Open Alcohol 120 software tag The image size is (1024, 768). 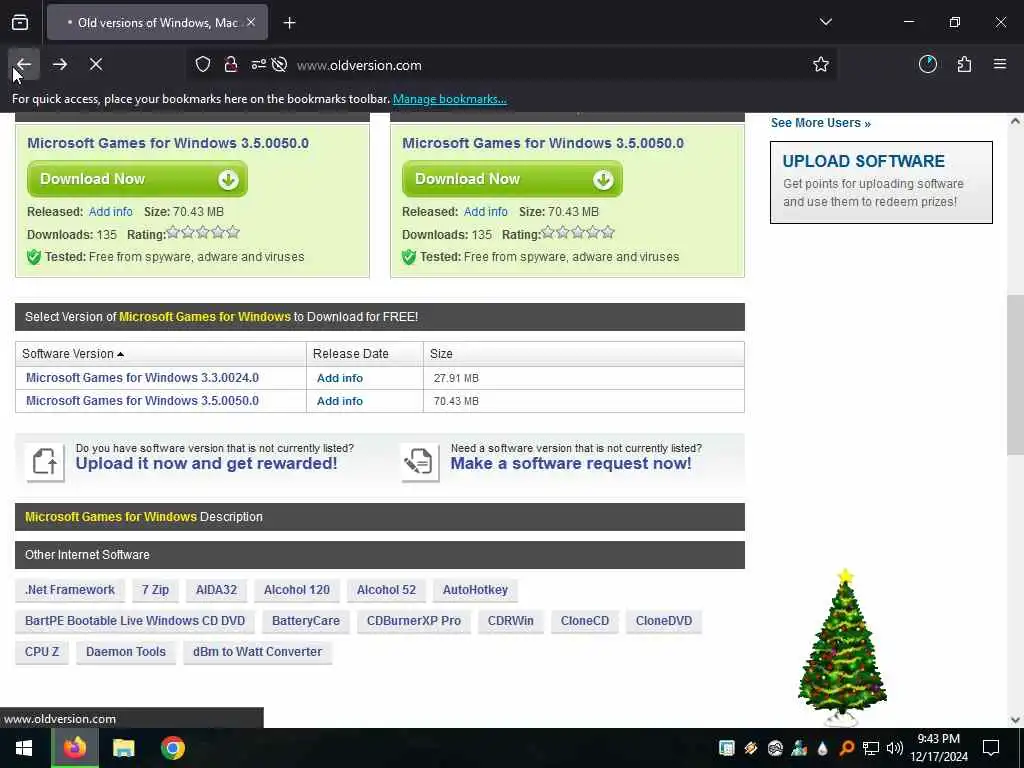click(296, 590)
